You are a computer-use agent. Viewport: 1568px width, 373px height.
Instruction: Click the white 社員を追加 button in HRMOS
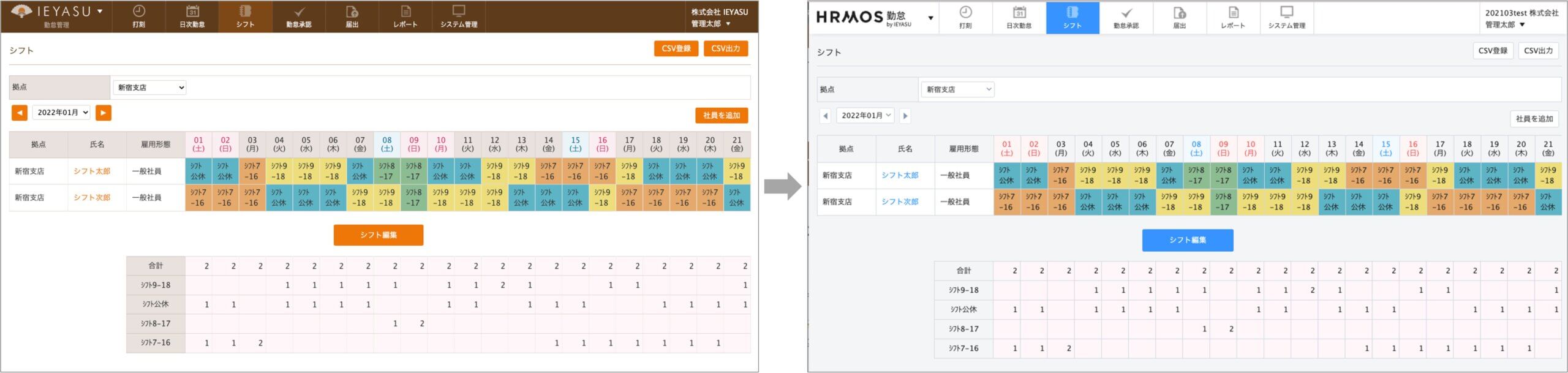1534,119
